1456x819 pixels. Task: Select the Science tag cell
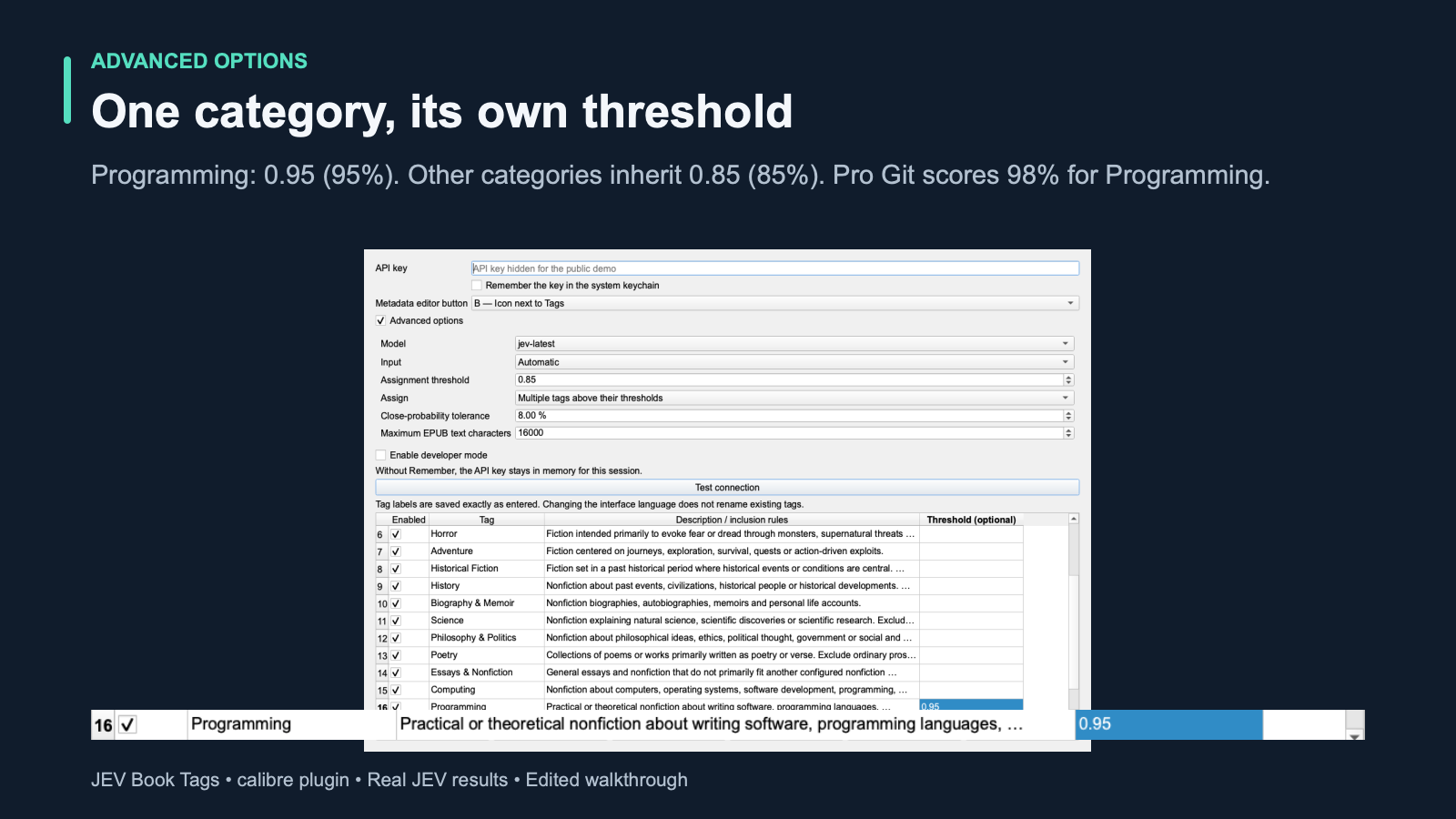486,621
